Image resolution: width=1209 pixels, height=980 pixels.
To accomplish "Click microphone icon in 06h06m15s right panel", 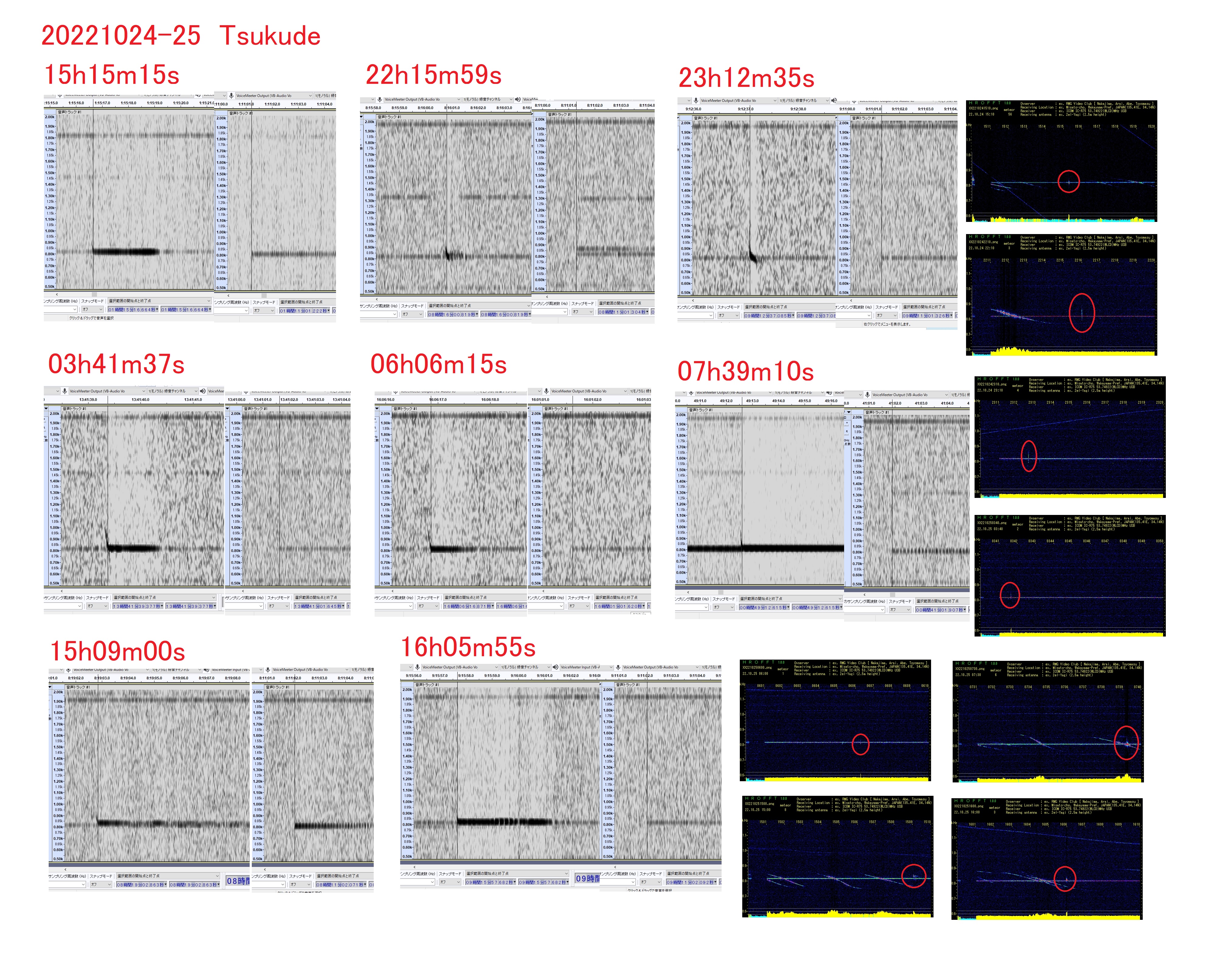I will click(547, 391).
